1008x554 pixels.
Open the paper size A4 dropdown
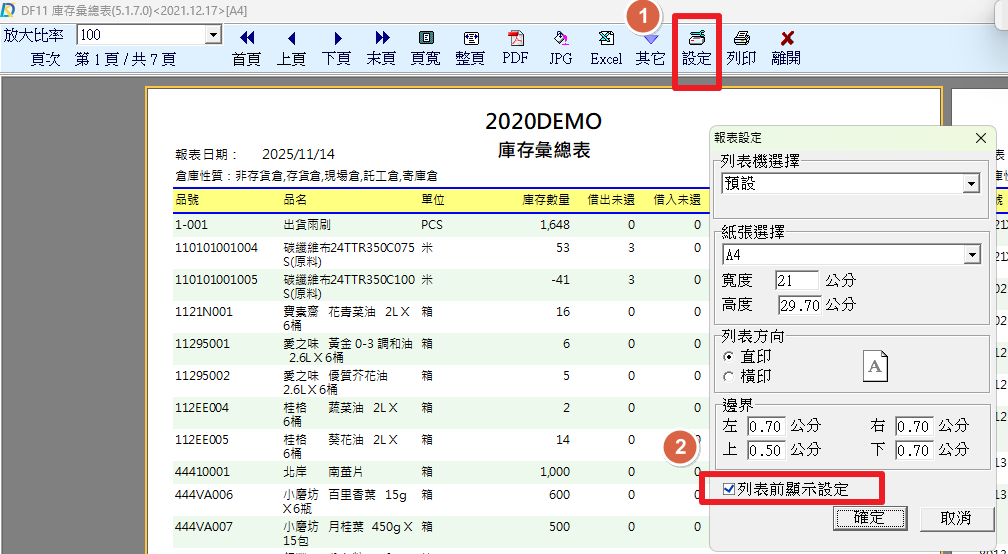[970, 255]
